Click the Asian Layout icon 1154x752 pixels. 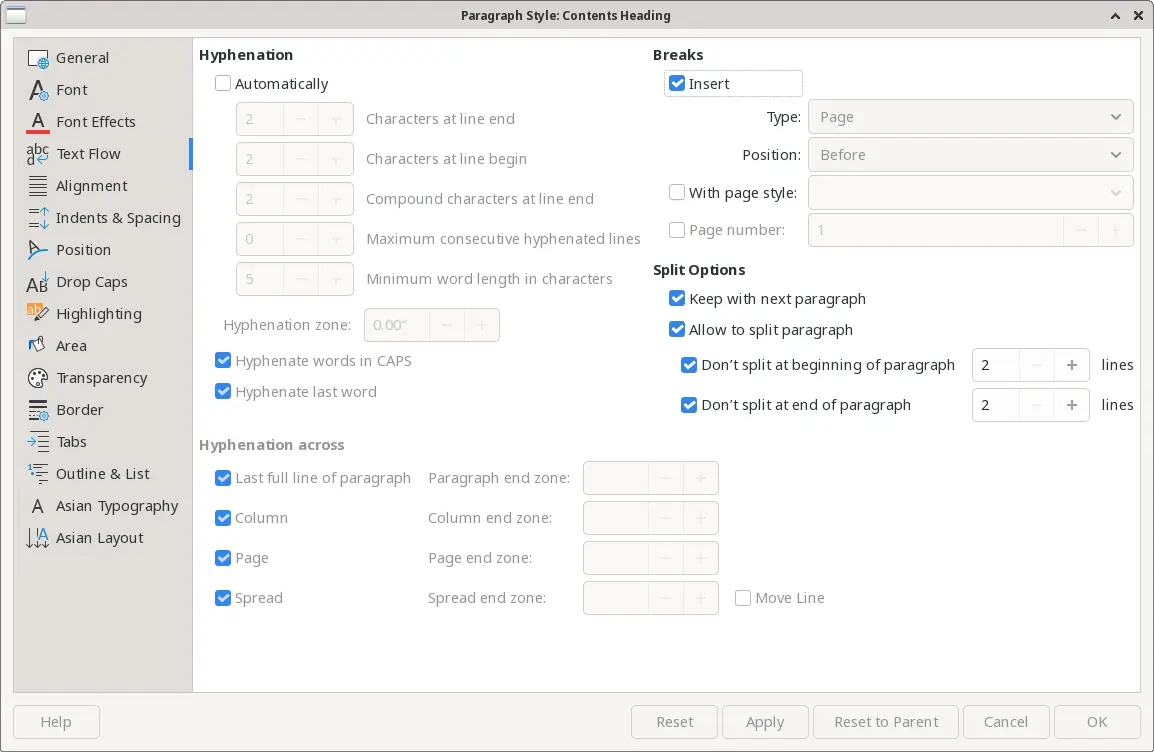coord(38,538)
